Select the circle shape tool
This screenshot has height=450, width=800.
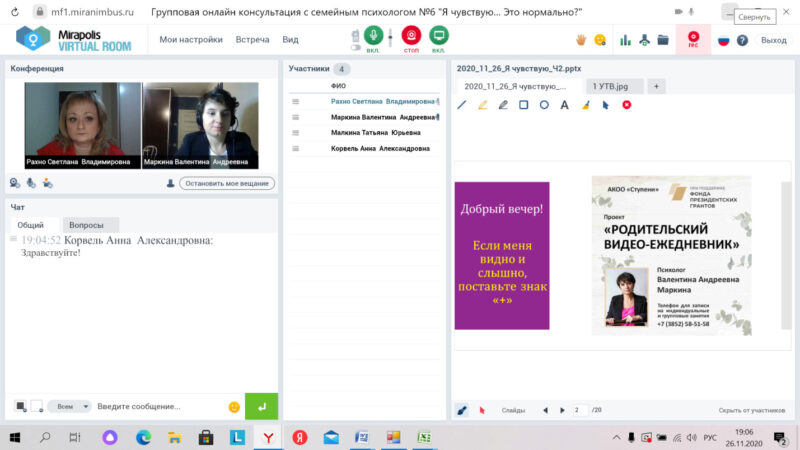(544, 105)
